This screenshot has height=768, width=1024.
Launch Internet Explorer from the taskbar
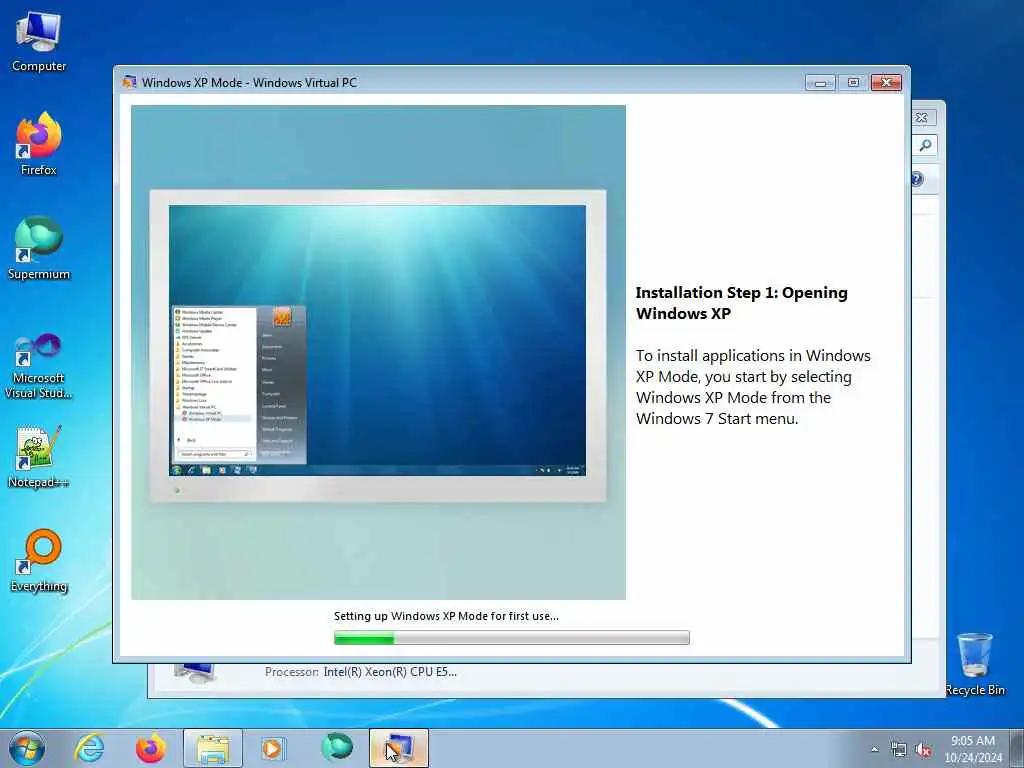point(89,748)
